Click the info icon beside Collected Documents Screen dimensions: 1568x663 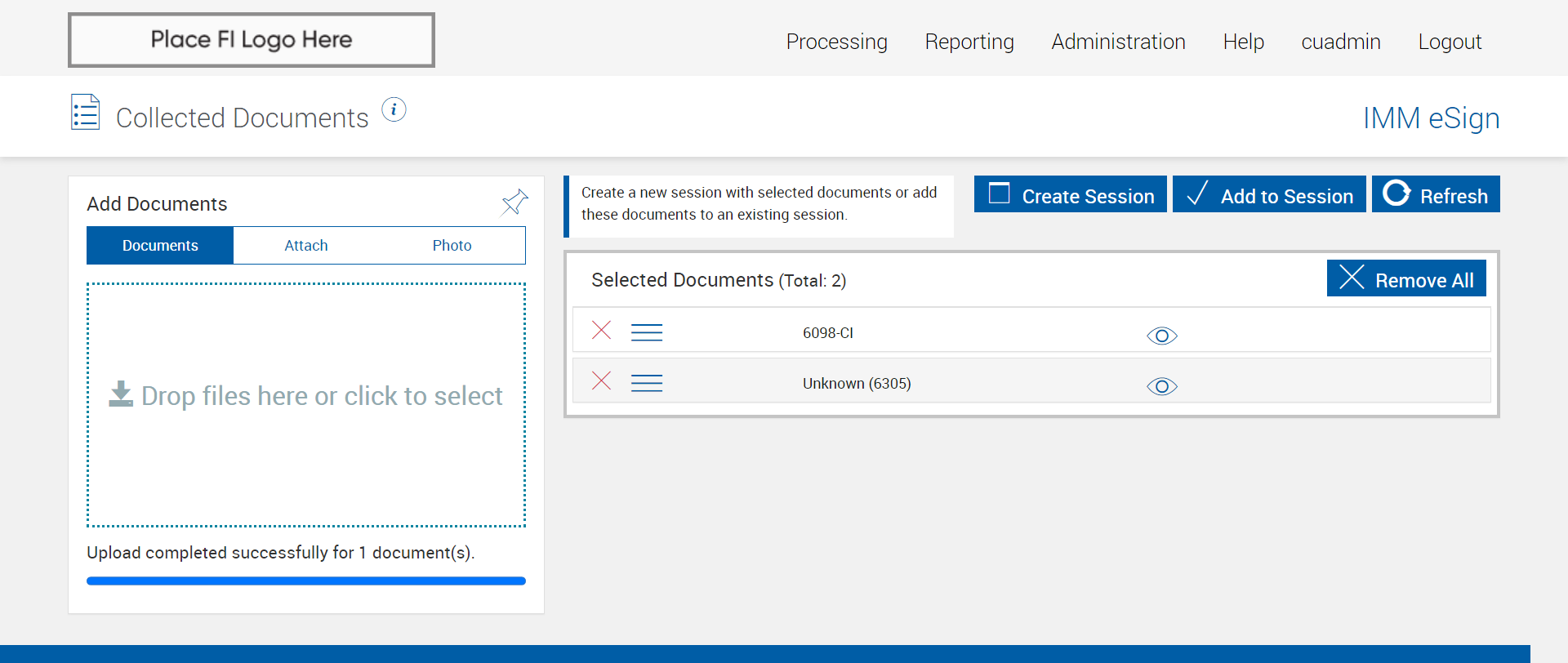[x=394, y=109]
